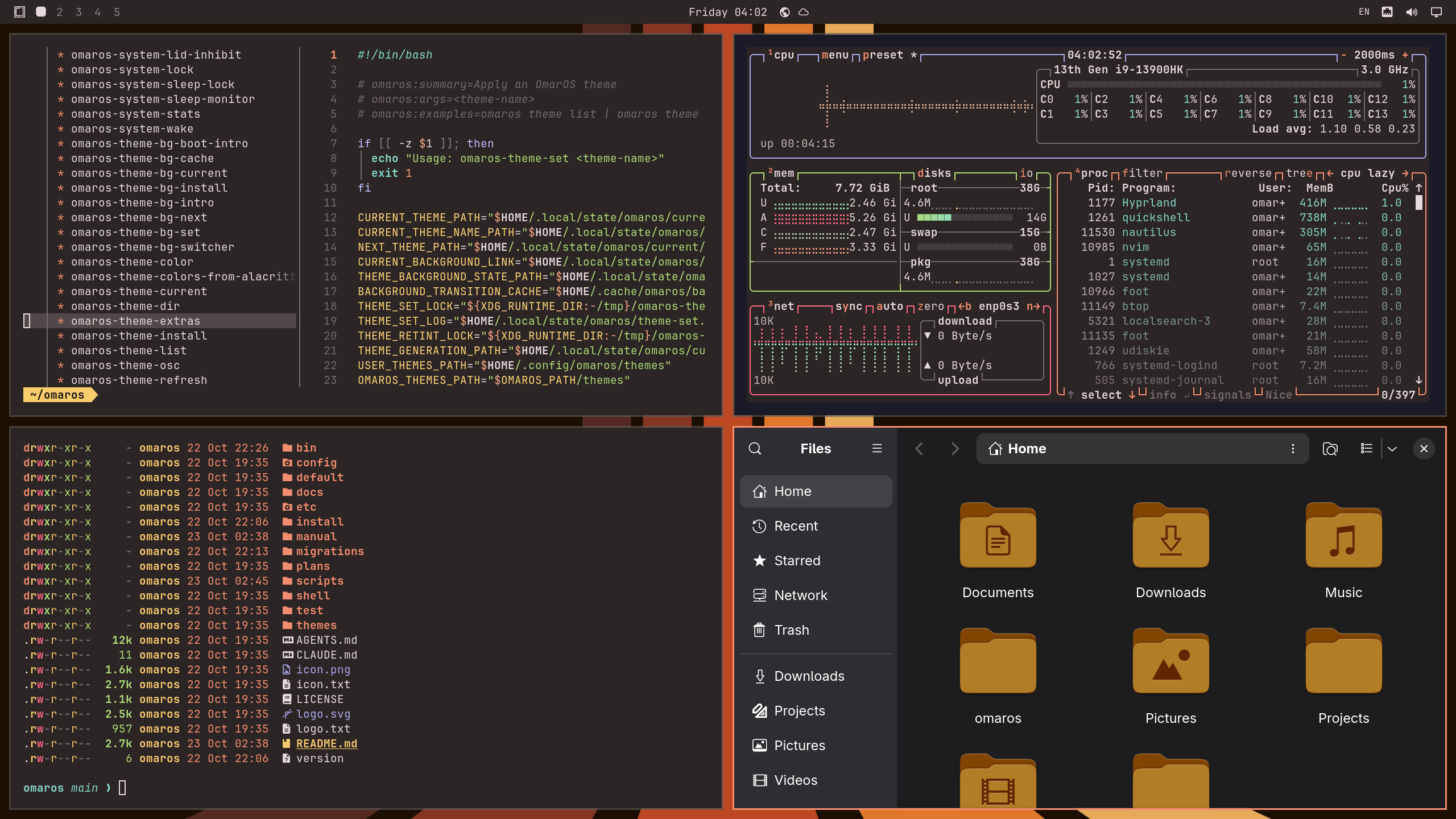Open the btop menu option
This screenshot has height=819, width=1456.
835,55
